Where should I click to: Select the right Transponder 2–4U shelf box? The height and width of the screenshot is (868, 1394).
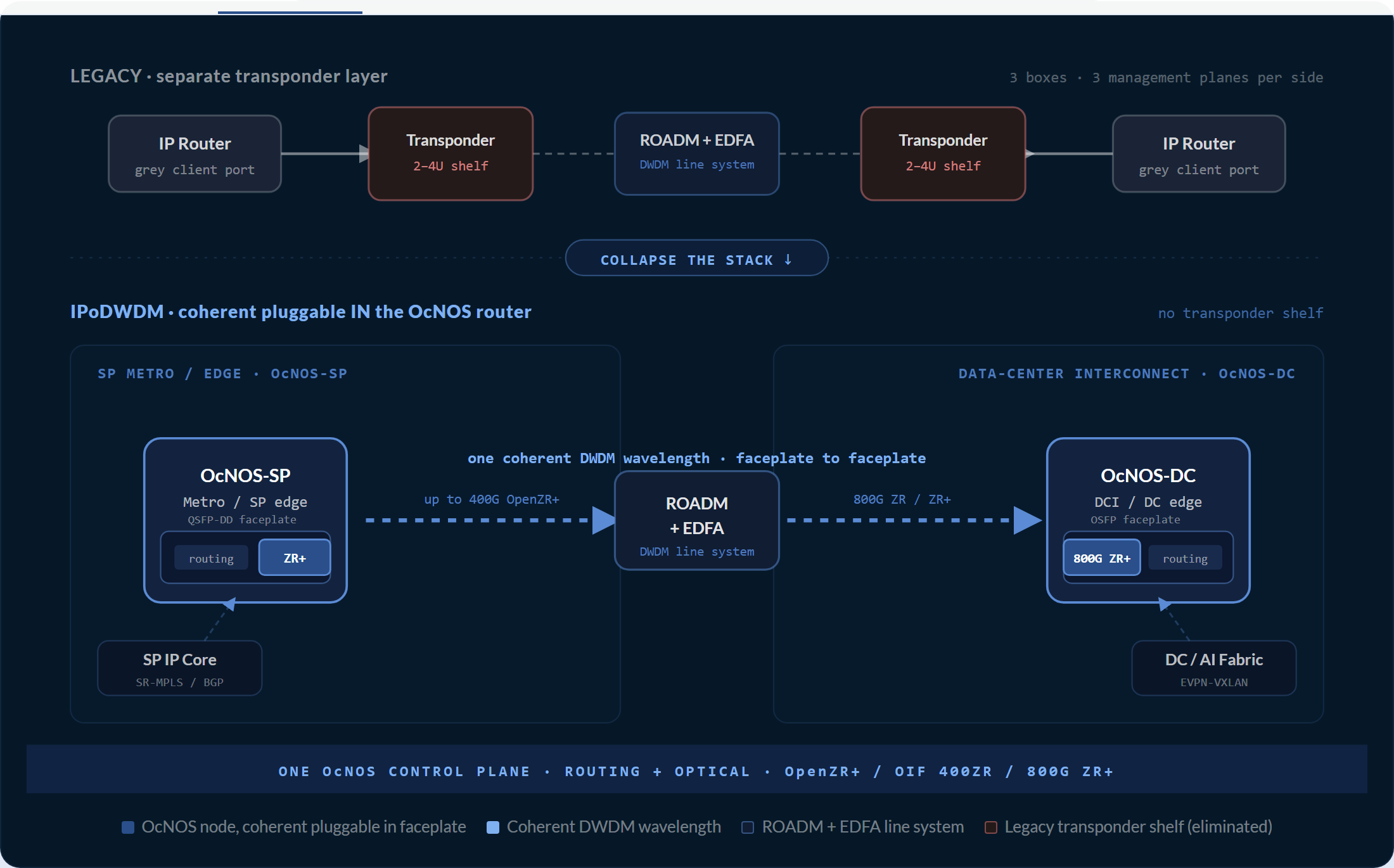(x=943, y=153)
